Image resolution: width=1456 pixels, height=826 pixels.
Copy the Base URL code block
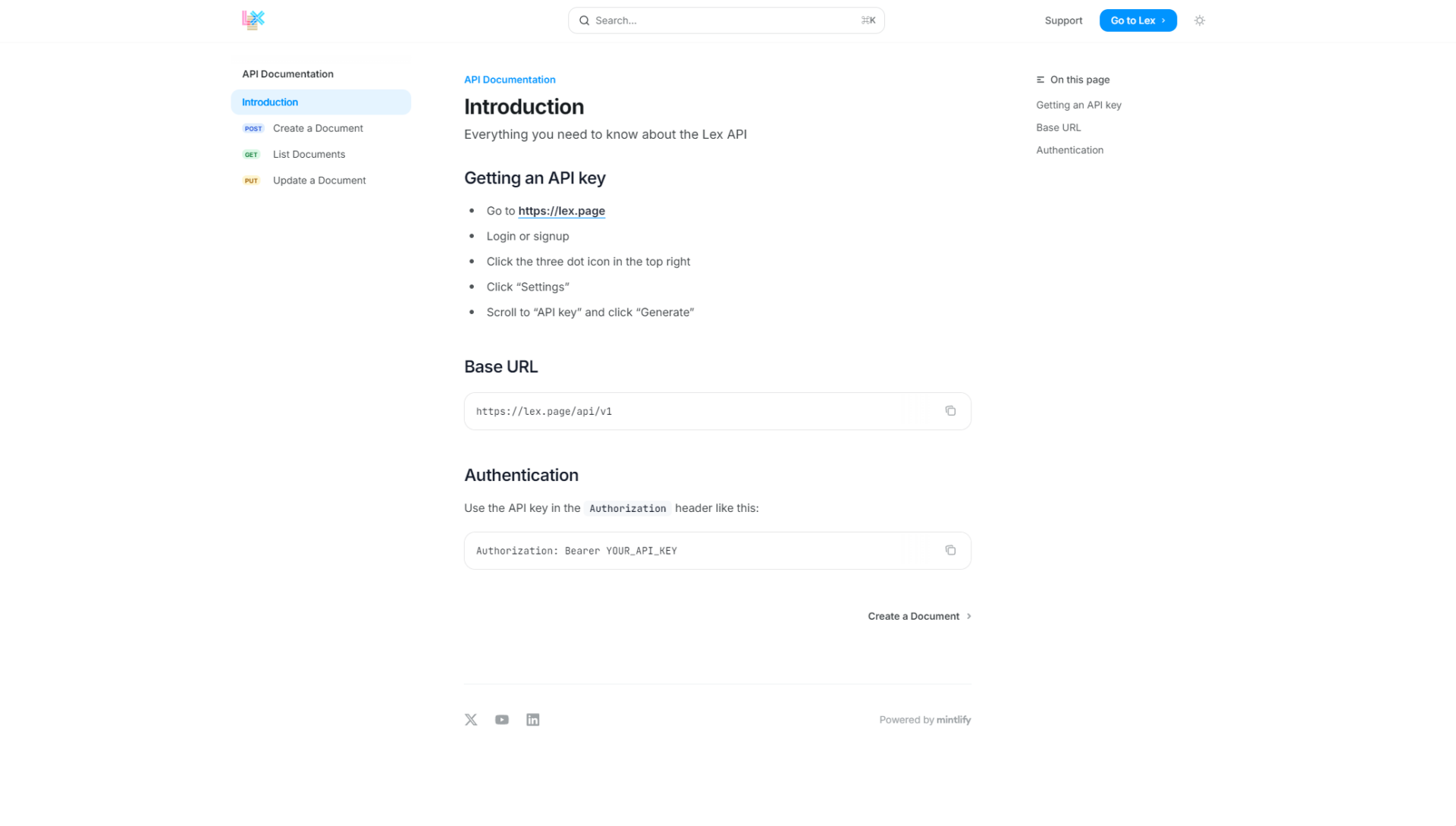click(x=950, y=411)
